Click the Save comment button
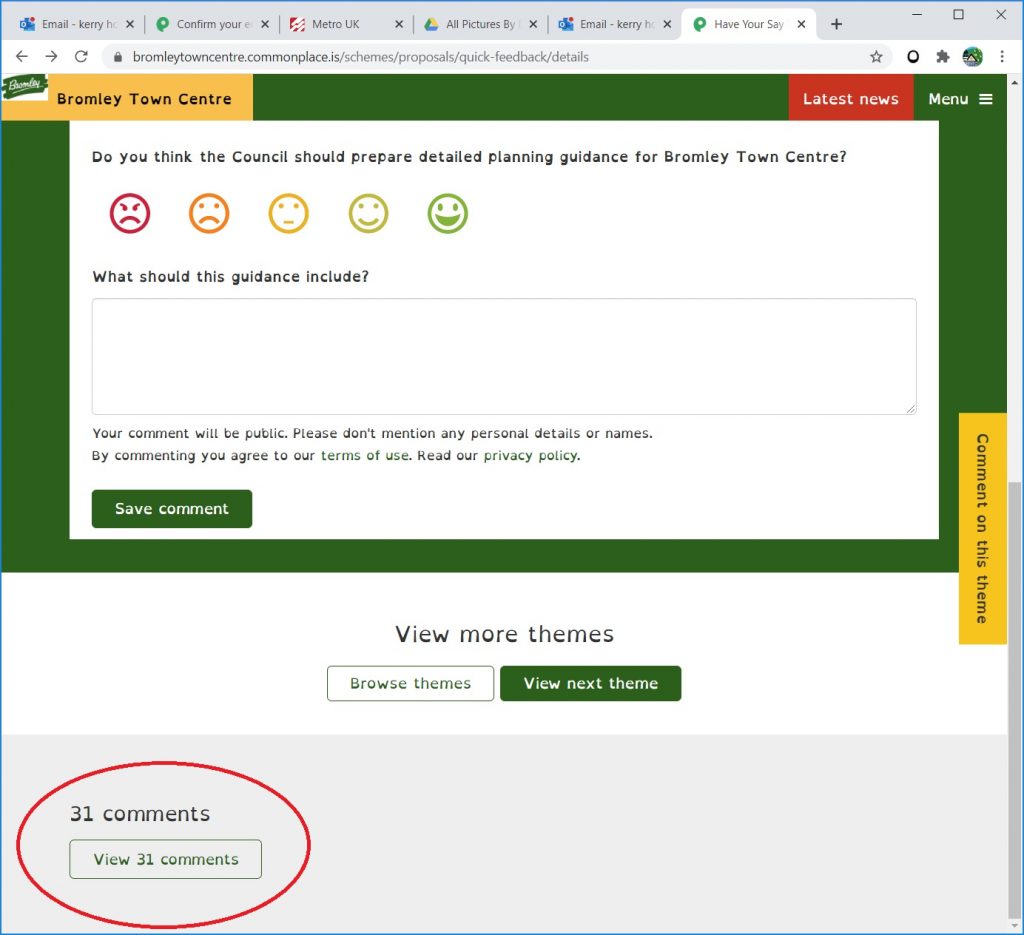1024x935 pixels. tap(172, 509)
